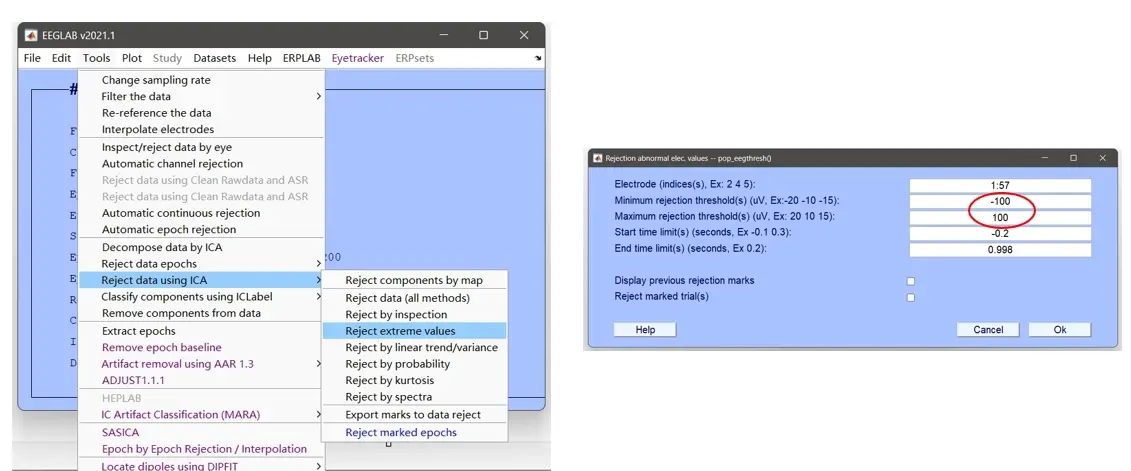The height and width of the screenshot is (471, 1131).
Task: Choose Extract epochs
Action: tap(201, 331)
